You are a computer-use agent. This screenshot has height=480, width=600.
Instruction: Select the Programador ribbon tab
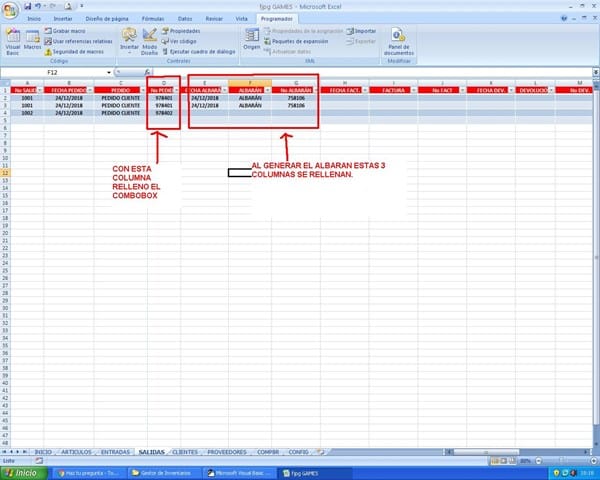point(277,19)
